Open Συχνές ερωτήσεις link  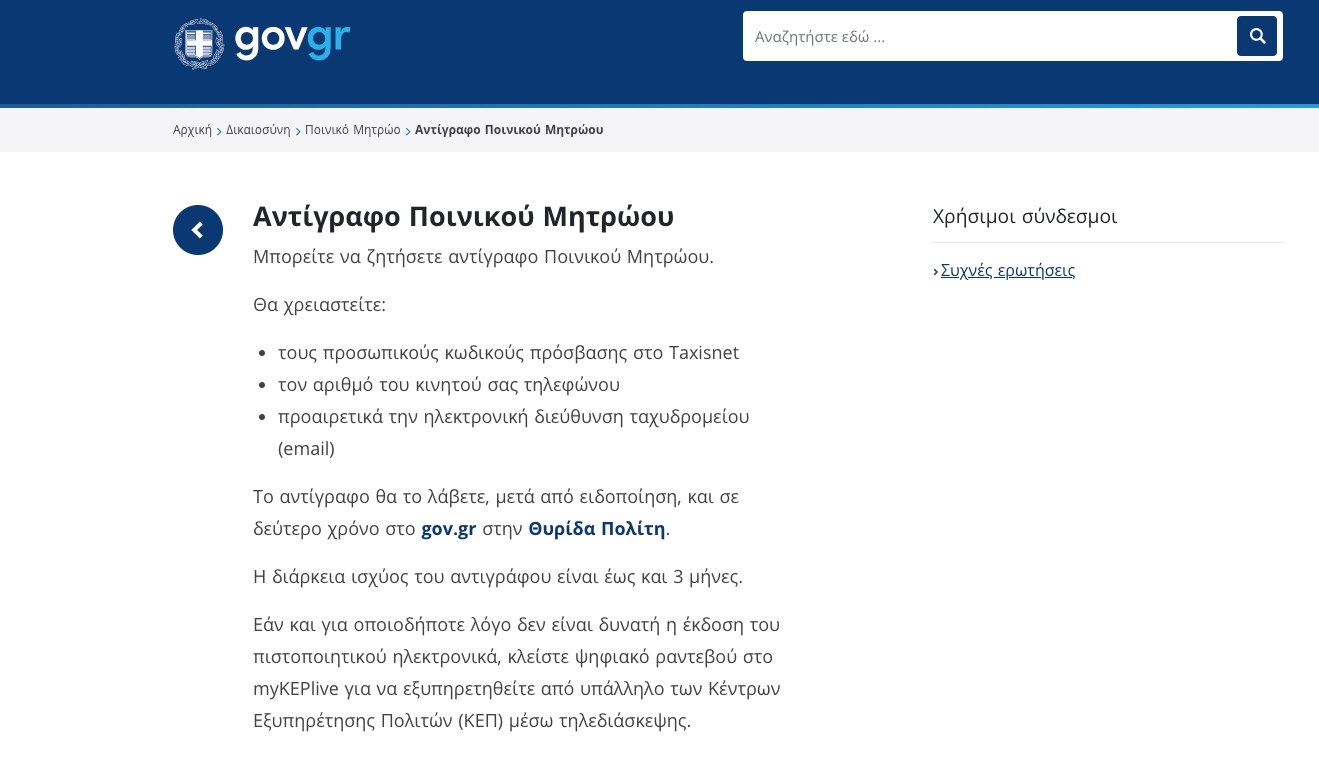tap(1008, 270)
